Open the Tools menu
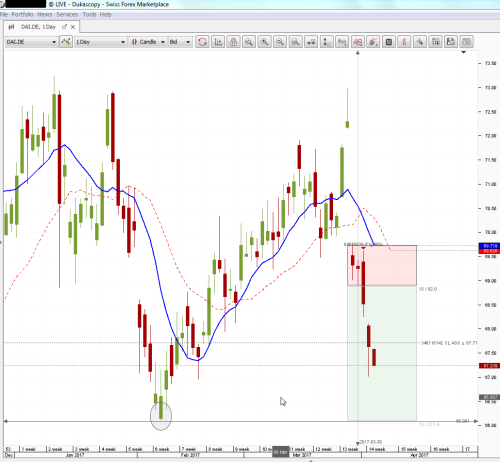This screenshot has width=500, height=462. 89,14
